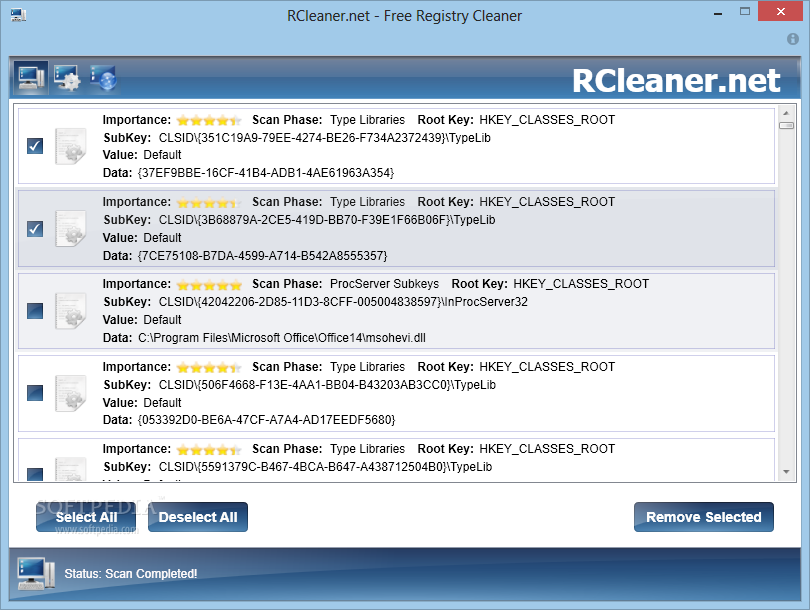
Task: Open the globe web update icon
Action: coord(103,78)
